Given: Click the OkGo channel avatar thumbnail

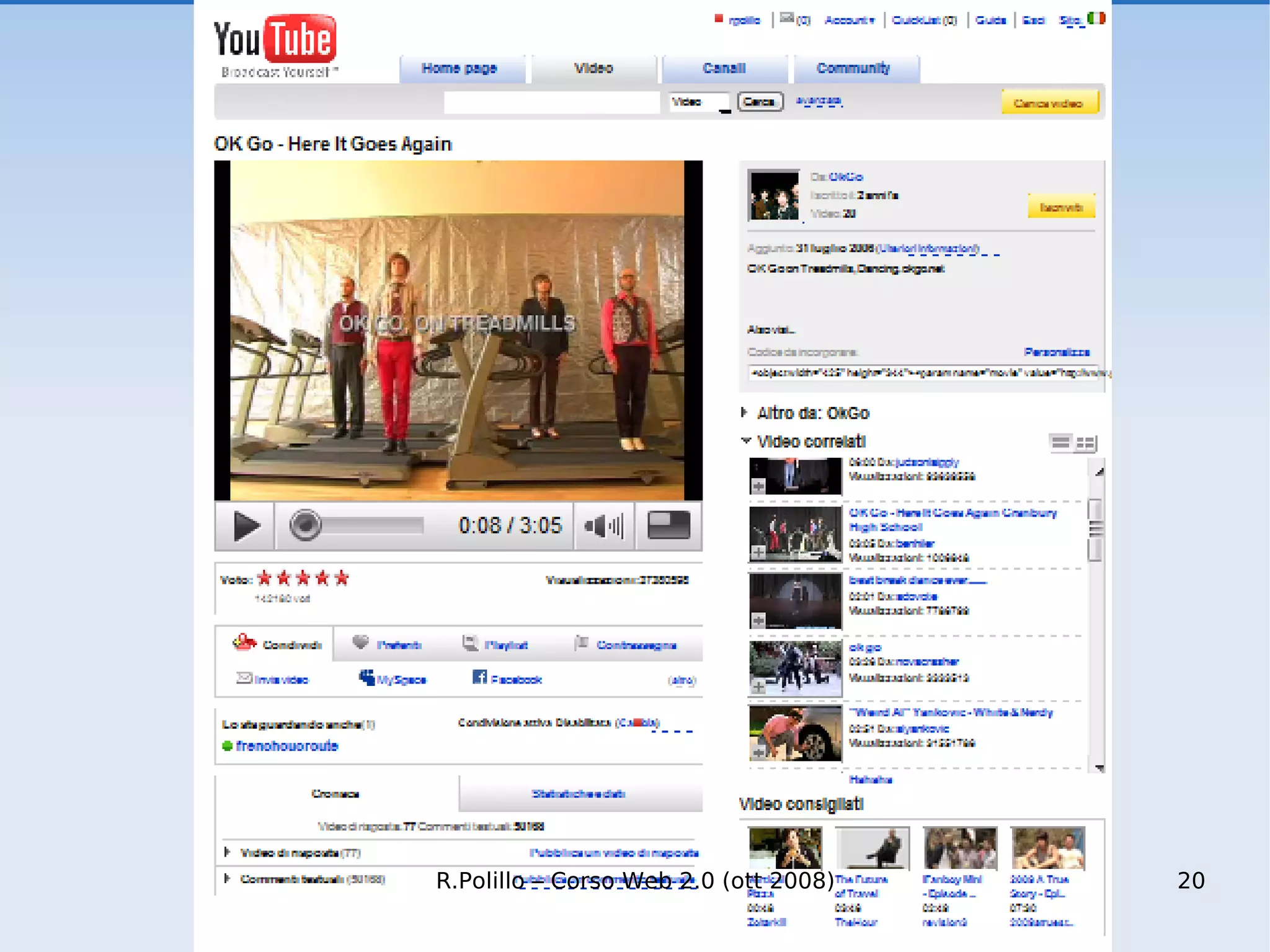Looking at the screenshot, I should coord(774,195).
